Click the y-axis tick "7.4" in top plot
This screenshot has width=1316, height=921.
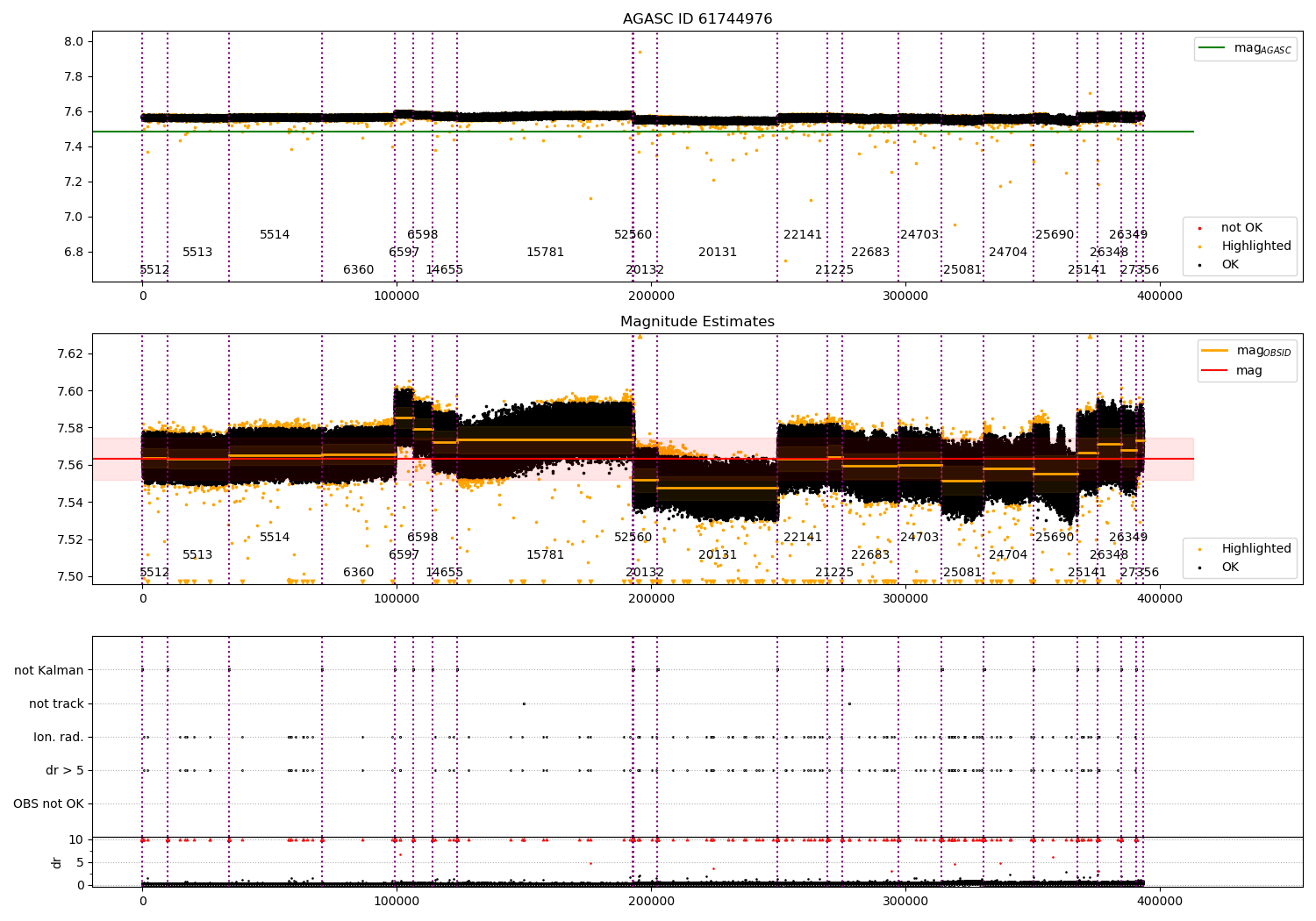[x=74, y=147]
